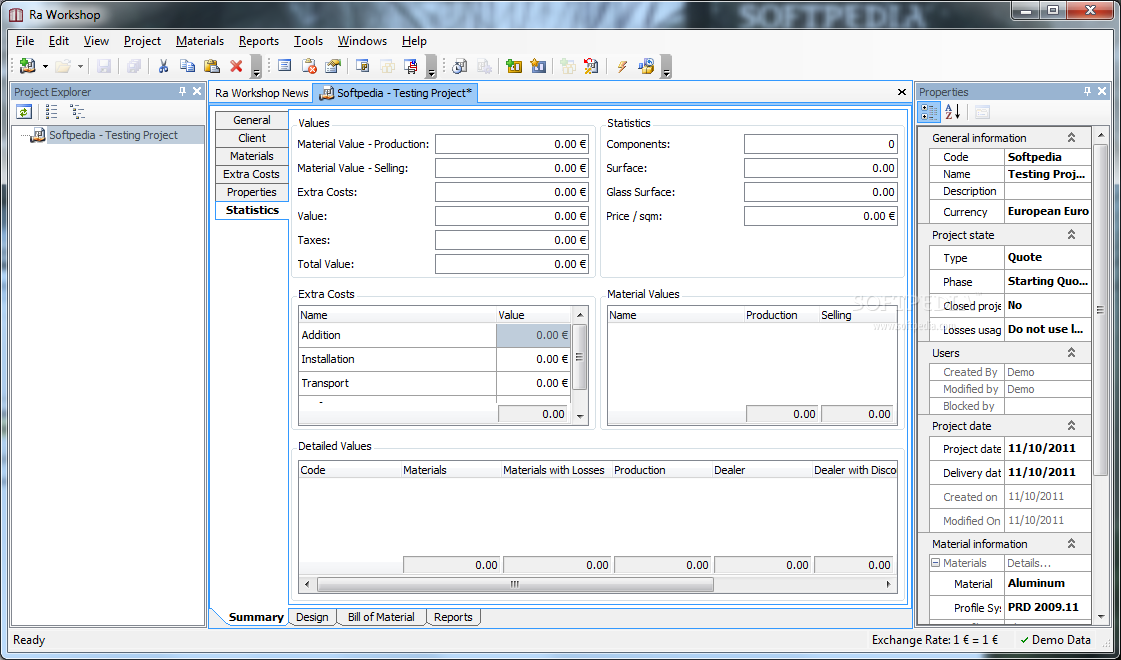Click the green plus add component icon
Screen dimensions: 1121x660
tap(513, 67)
